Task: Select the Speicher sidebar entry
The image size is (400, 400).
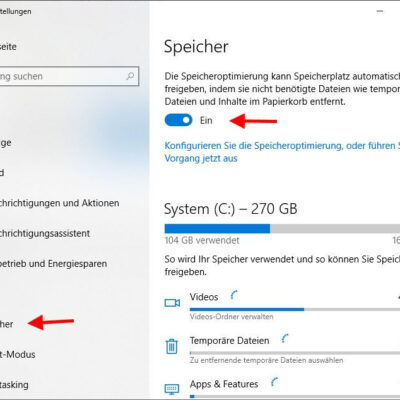Action: pyautogui.click(x=7, y=324)
